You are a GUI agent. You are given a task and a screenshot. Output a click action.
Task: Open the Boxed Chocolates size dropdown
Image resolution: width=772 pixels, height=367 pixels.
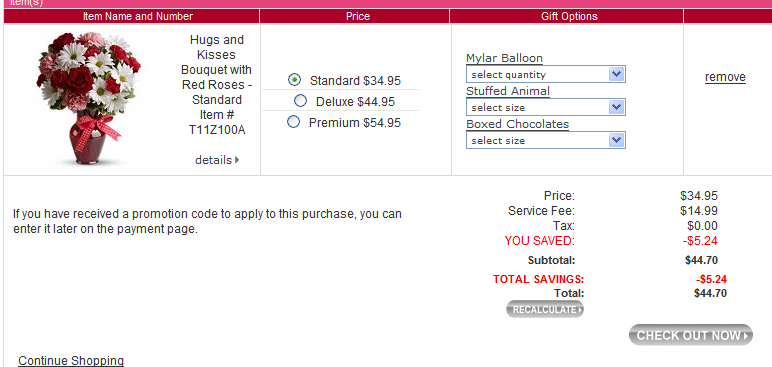click(546, 140)
